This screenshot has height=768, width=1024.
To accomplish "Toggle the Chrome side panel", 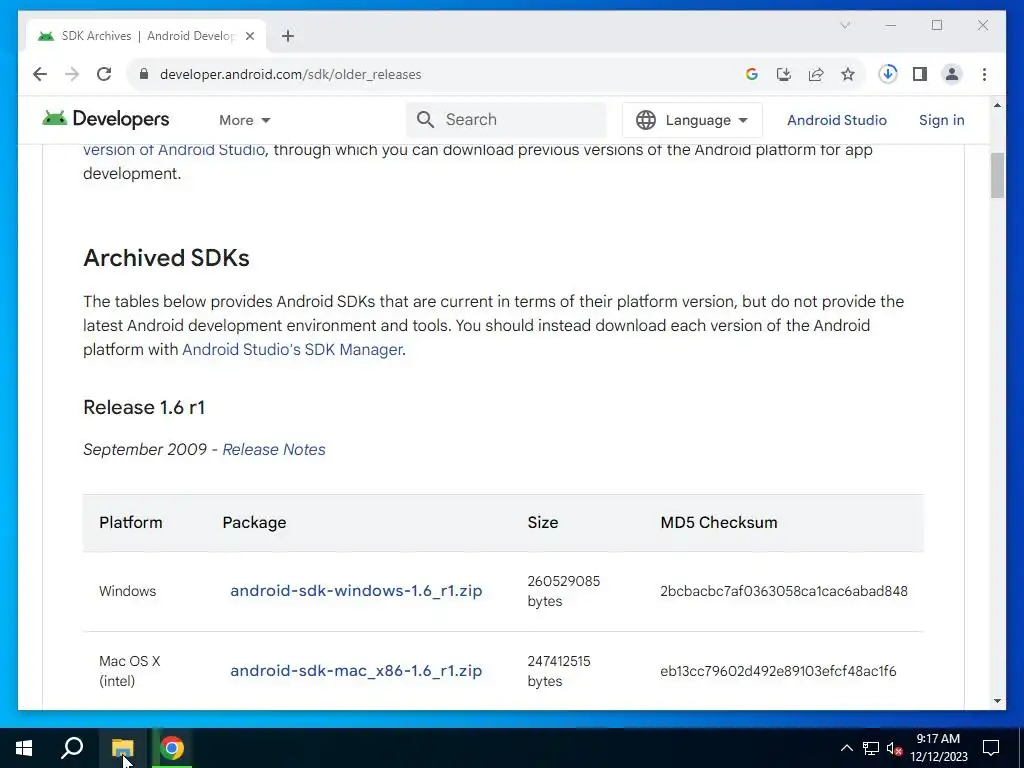I will (920, 74).
